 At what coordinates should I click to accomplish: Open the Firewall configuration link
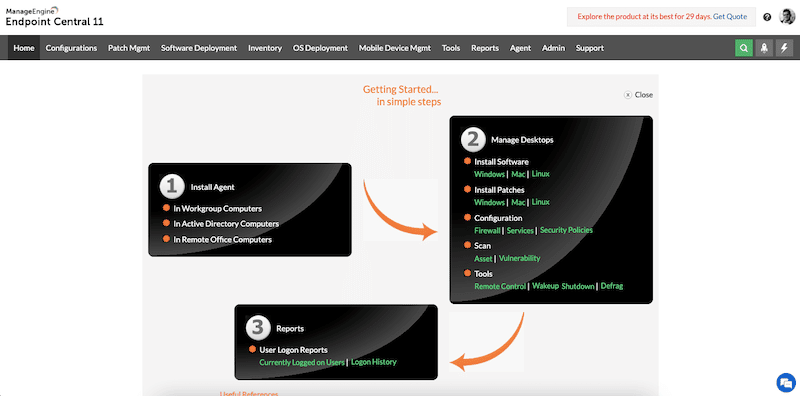point(487,230)
